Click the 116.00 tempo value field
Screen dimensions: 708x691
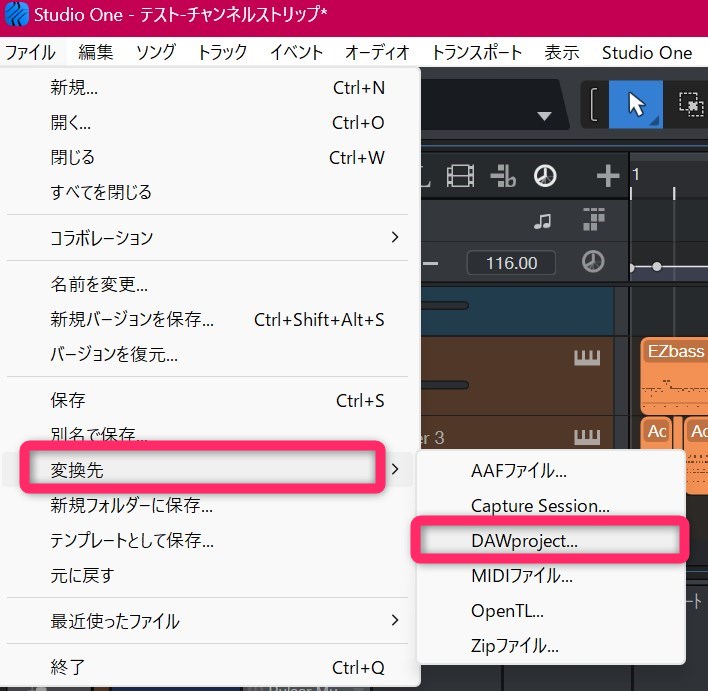[512, 264]
